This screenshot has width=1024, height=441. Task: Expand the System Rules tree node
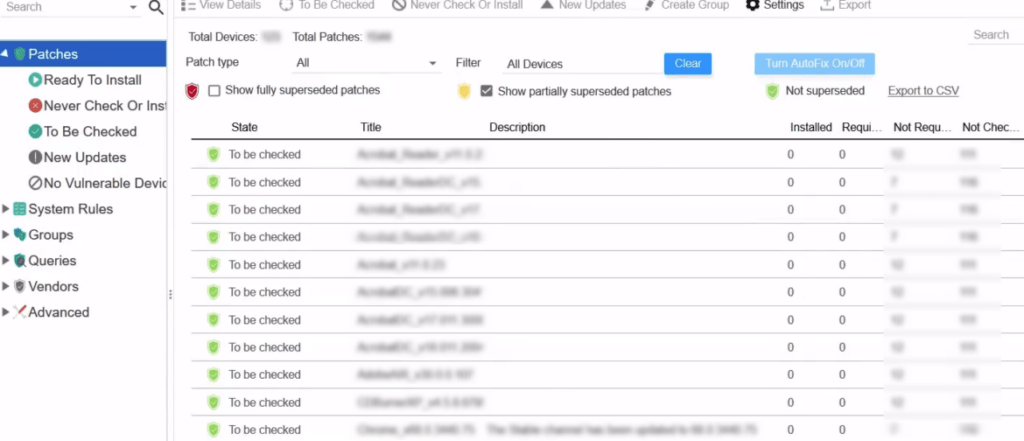[6, 209]
